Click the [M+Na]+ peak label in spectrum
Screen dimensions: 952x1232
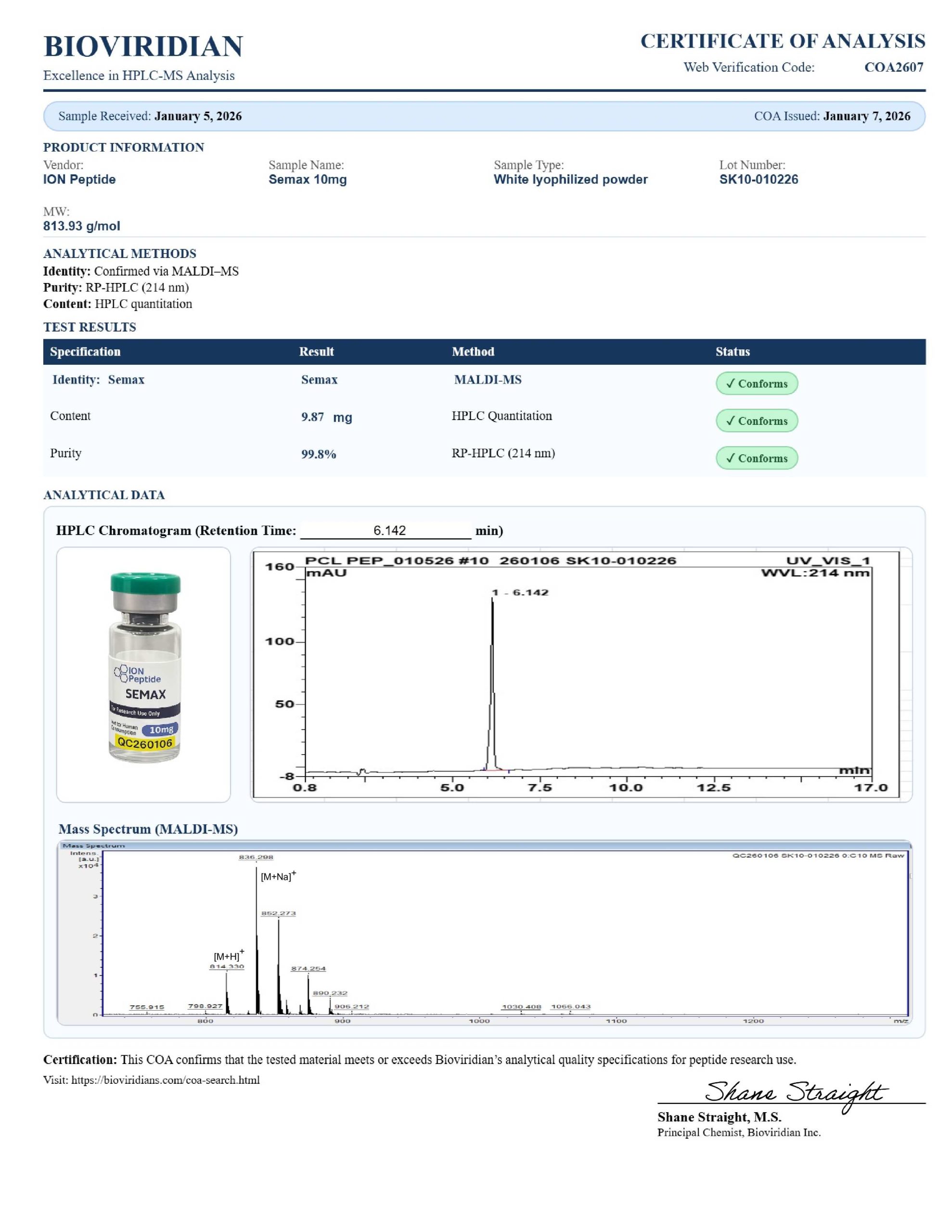[x=278, y=877]
